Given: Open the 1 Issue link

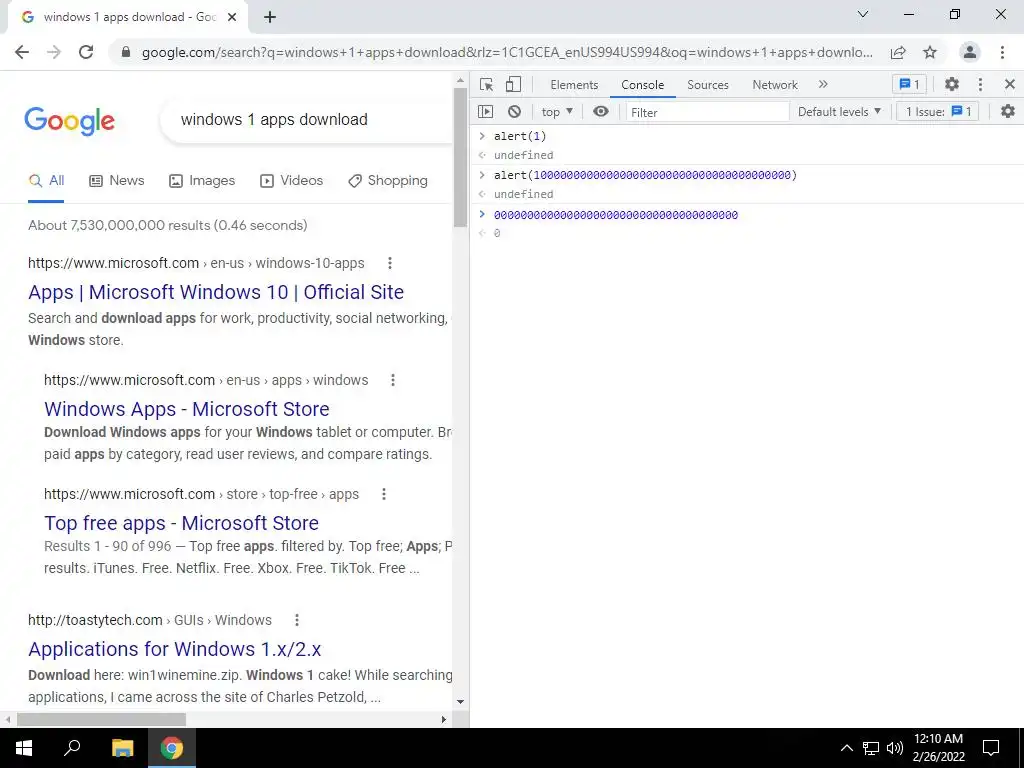Looking at the screenshot, I should (x=938, y=112).
